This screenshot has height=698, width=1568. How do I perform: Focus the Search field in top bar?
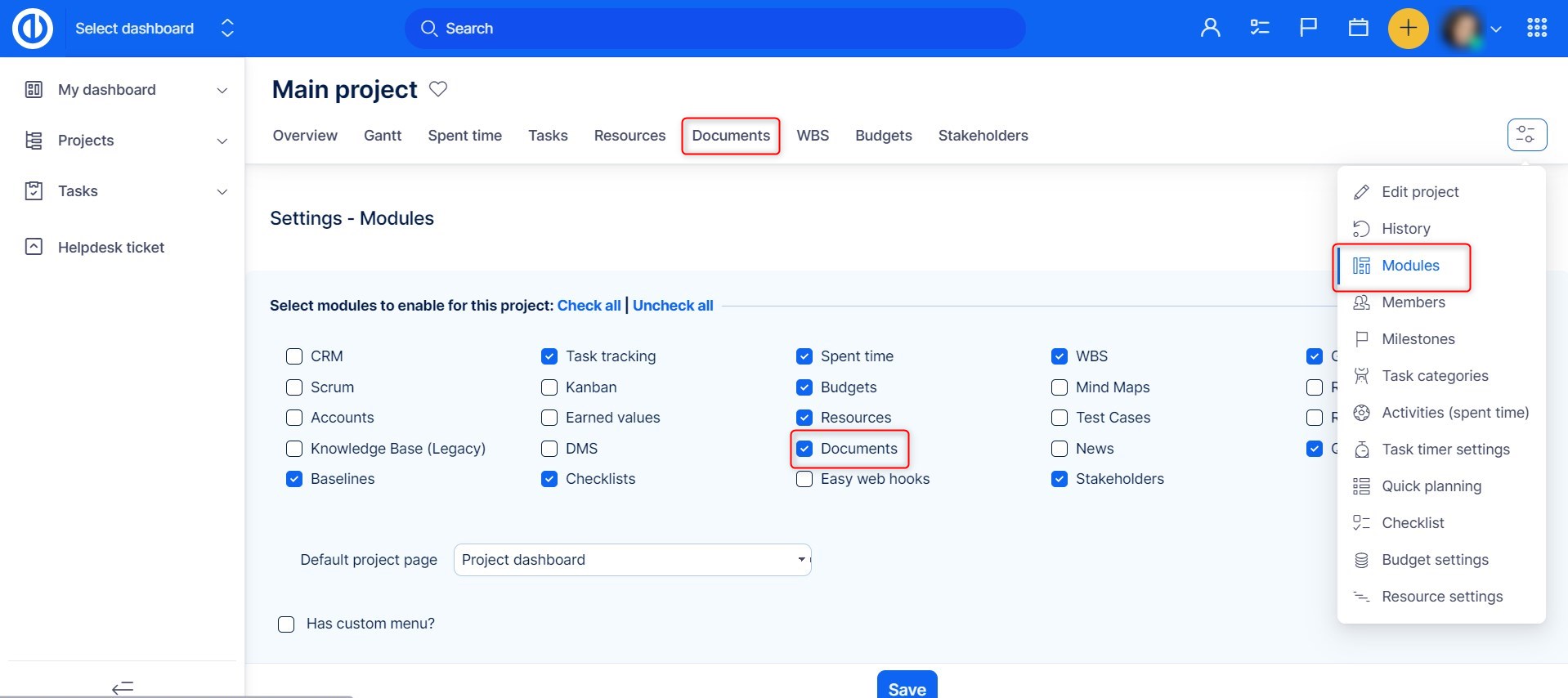click(715, 29)
